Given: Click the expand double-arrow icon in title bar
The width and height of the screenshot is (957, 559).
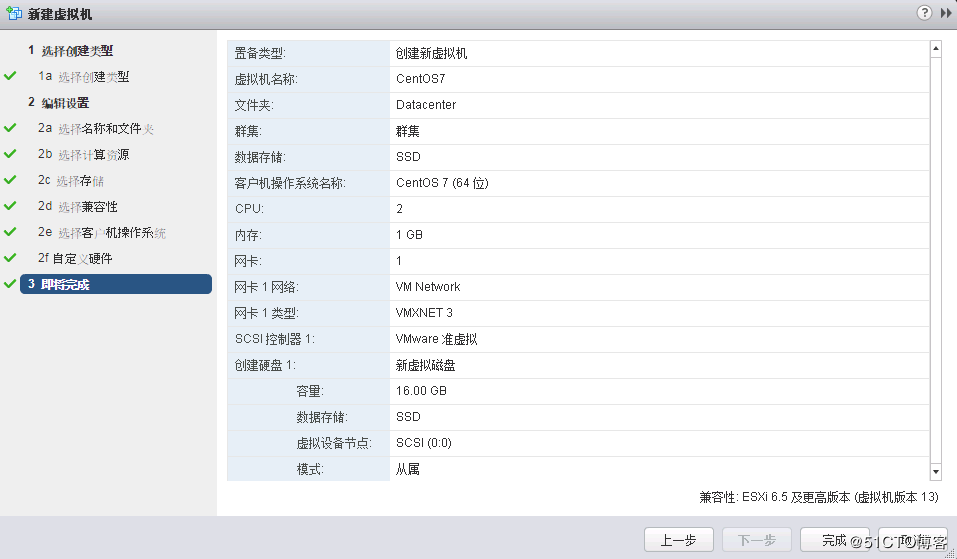Looking at the screenshot, I should point(946,13).
